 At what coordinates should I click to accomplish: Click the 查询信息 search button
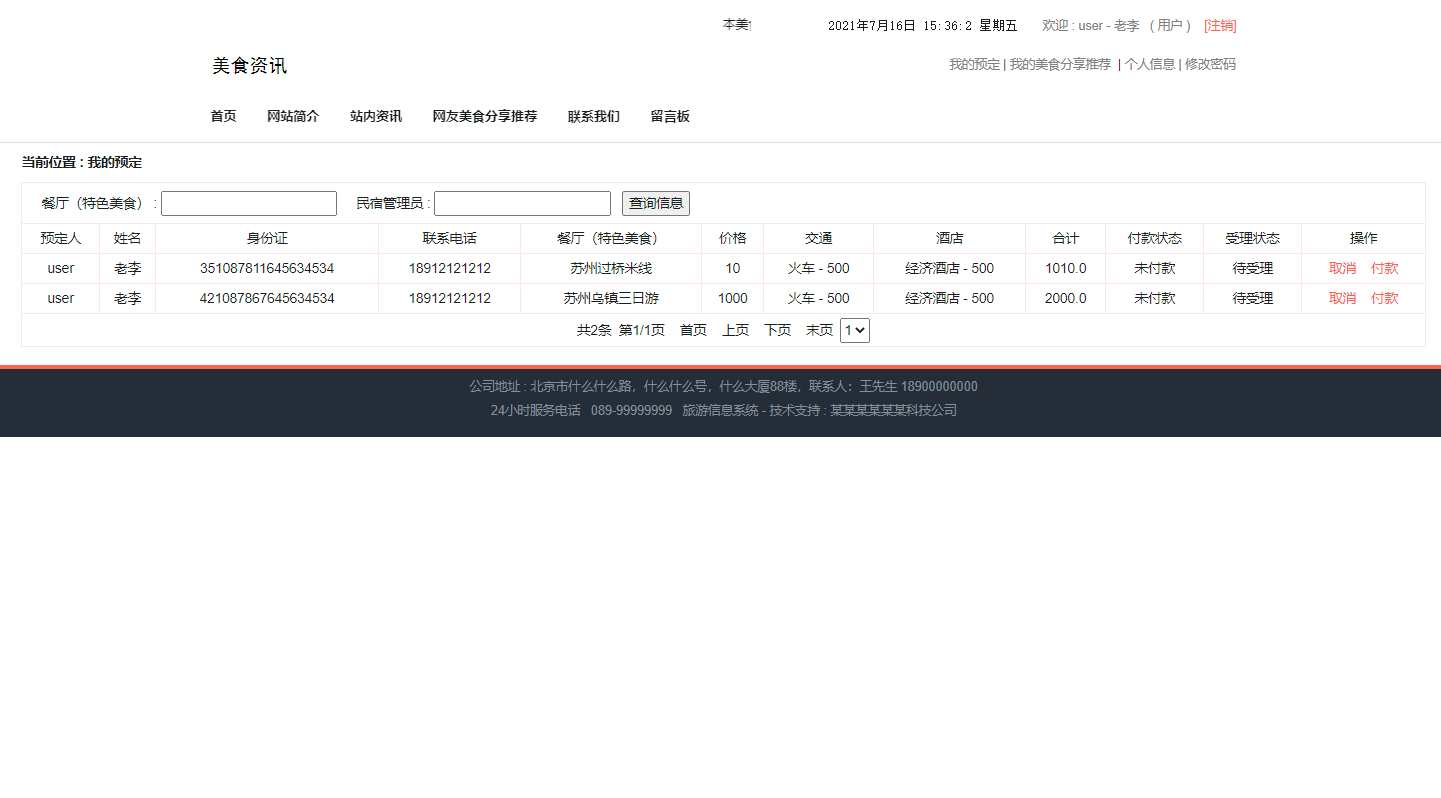pyautogui.click(x=656, y=204)
